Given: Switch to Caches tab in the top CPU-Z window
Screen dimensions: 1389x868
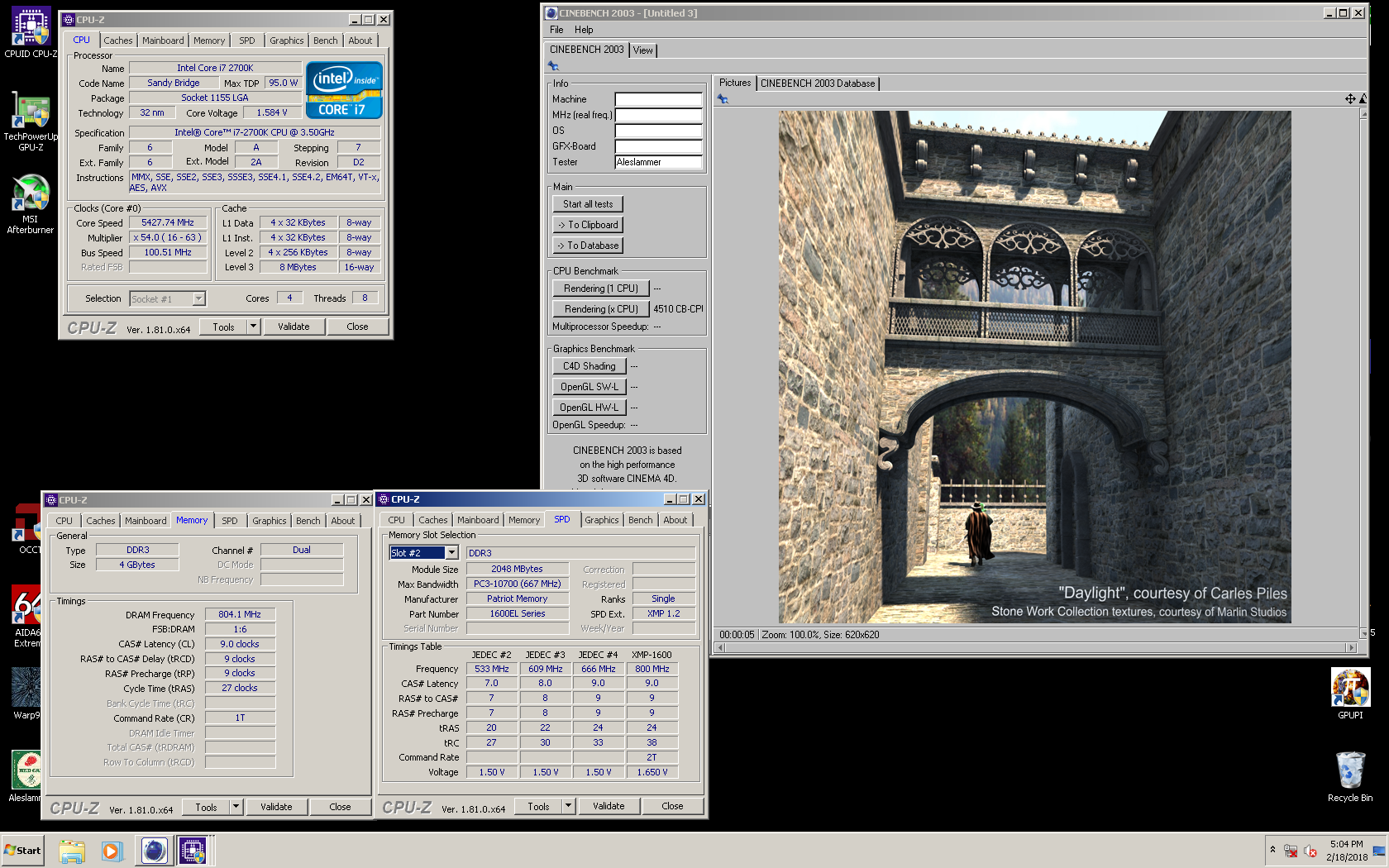Looking at the screenshot, I should click(x=117, y=41).
